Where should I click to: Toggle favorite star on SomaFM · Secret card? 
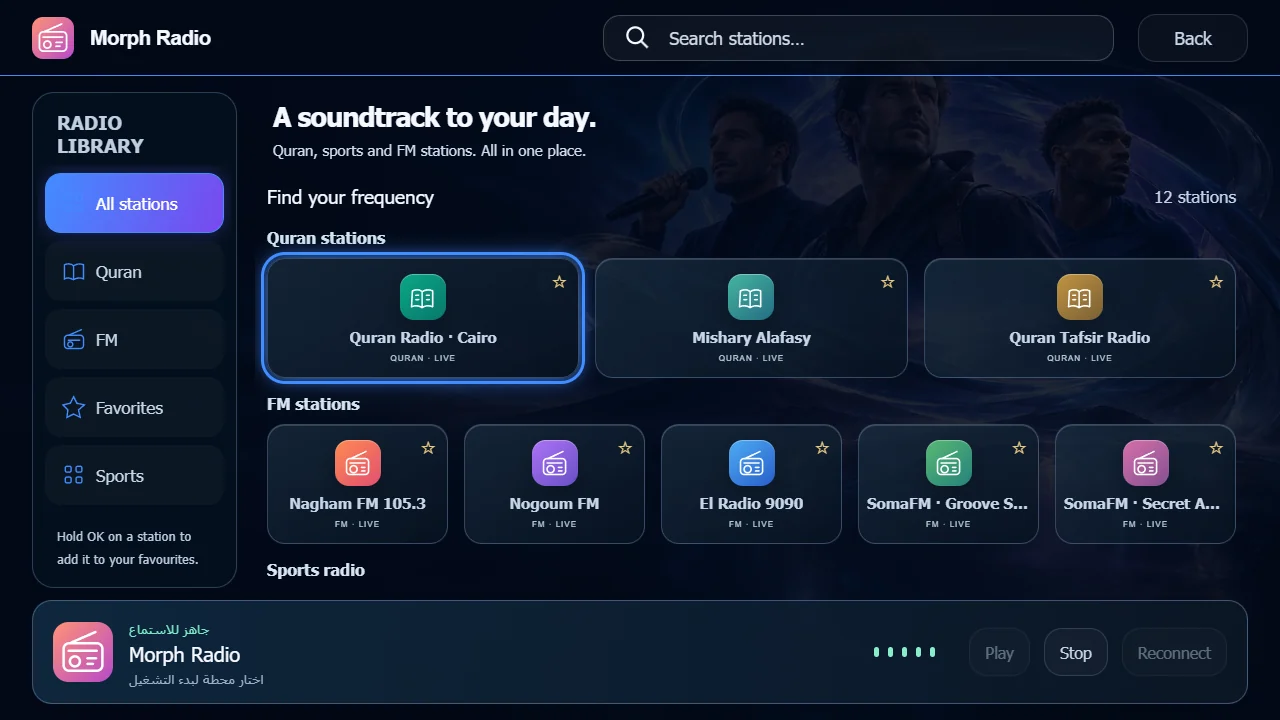click(1216, 448)
